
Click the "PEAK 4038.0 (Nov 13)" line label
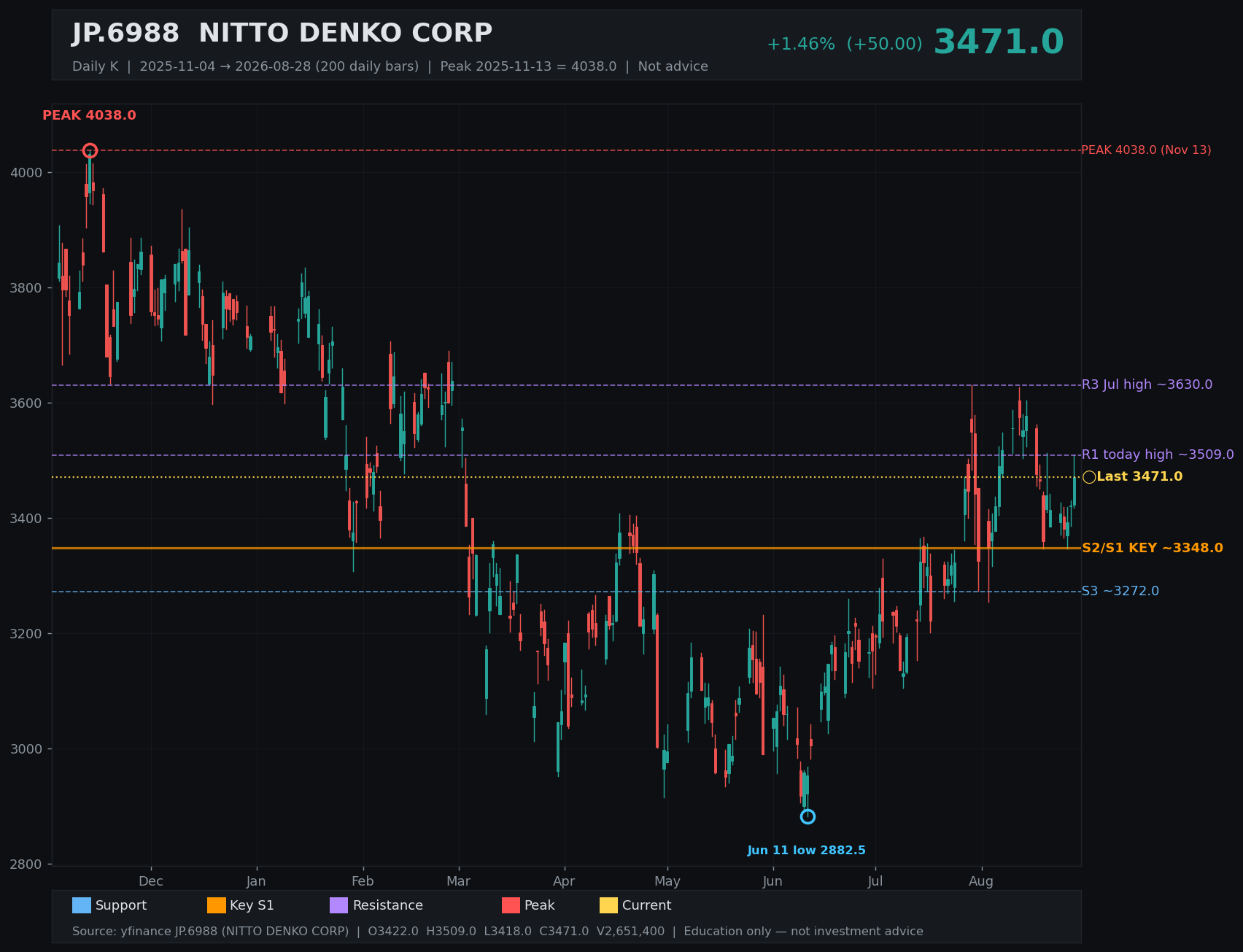[x=1146, y=150]
